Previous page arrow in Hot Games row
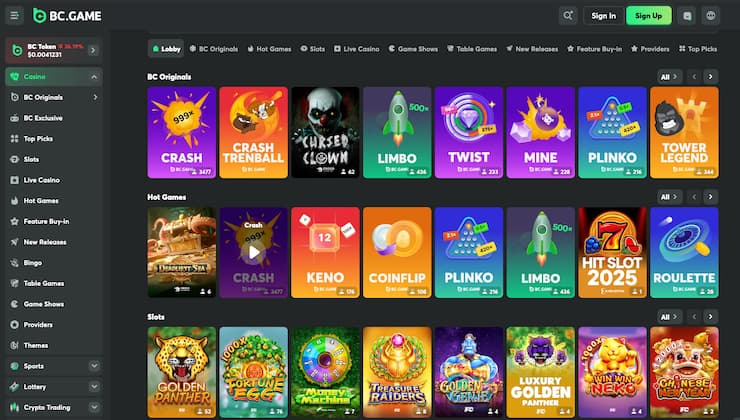The image size is (740, 420). pos(694,197)
